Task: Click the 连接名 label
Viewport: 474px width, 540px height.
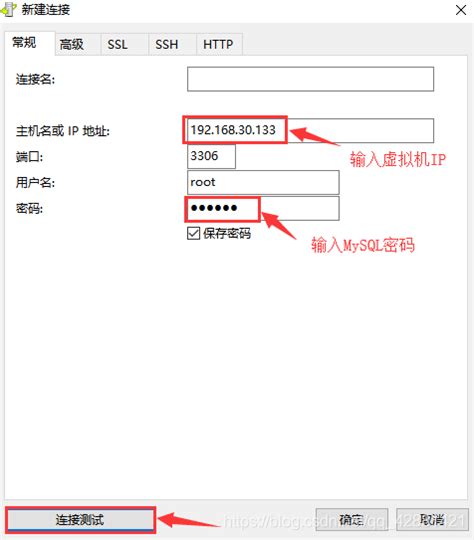Action: tap(35, 80)
